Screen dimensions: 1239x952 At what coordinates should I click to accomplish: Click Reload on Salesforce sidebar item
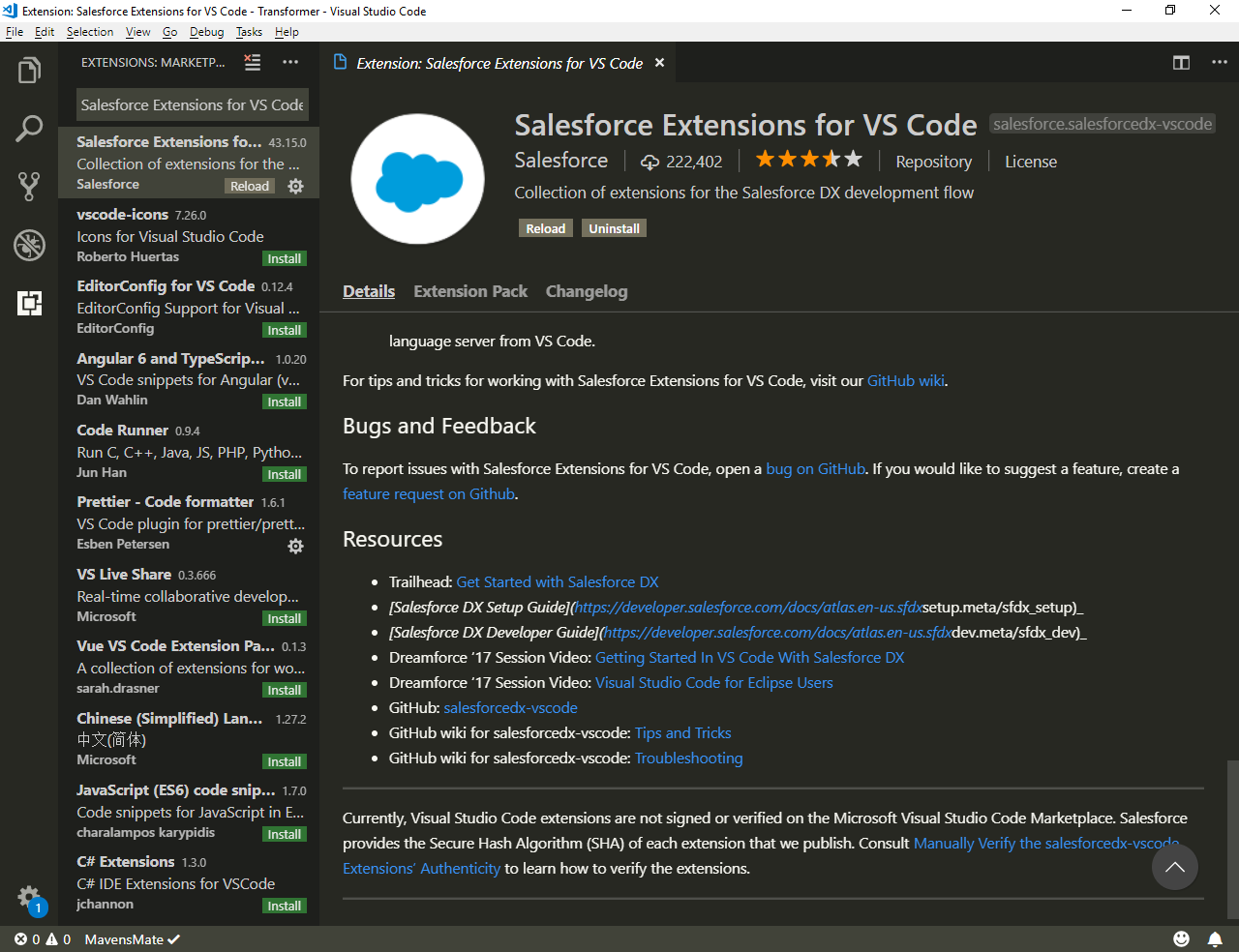[250, 186]
